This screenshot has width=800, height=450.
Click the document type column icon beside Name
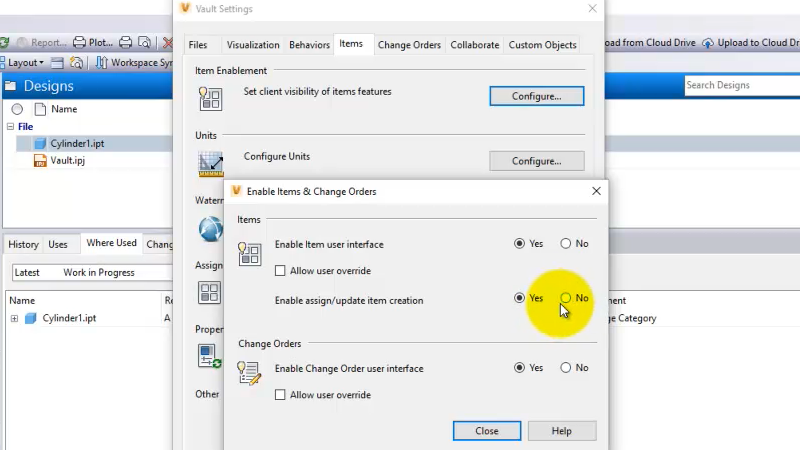pos(40,109)
